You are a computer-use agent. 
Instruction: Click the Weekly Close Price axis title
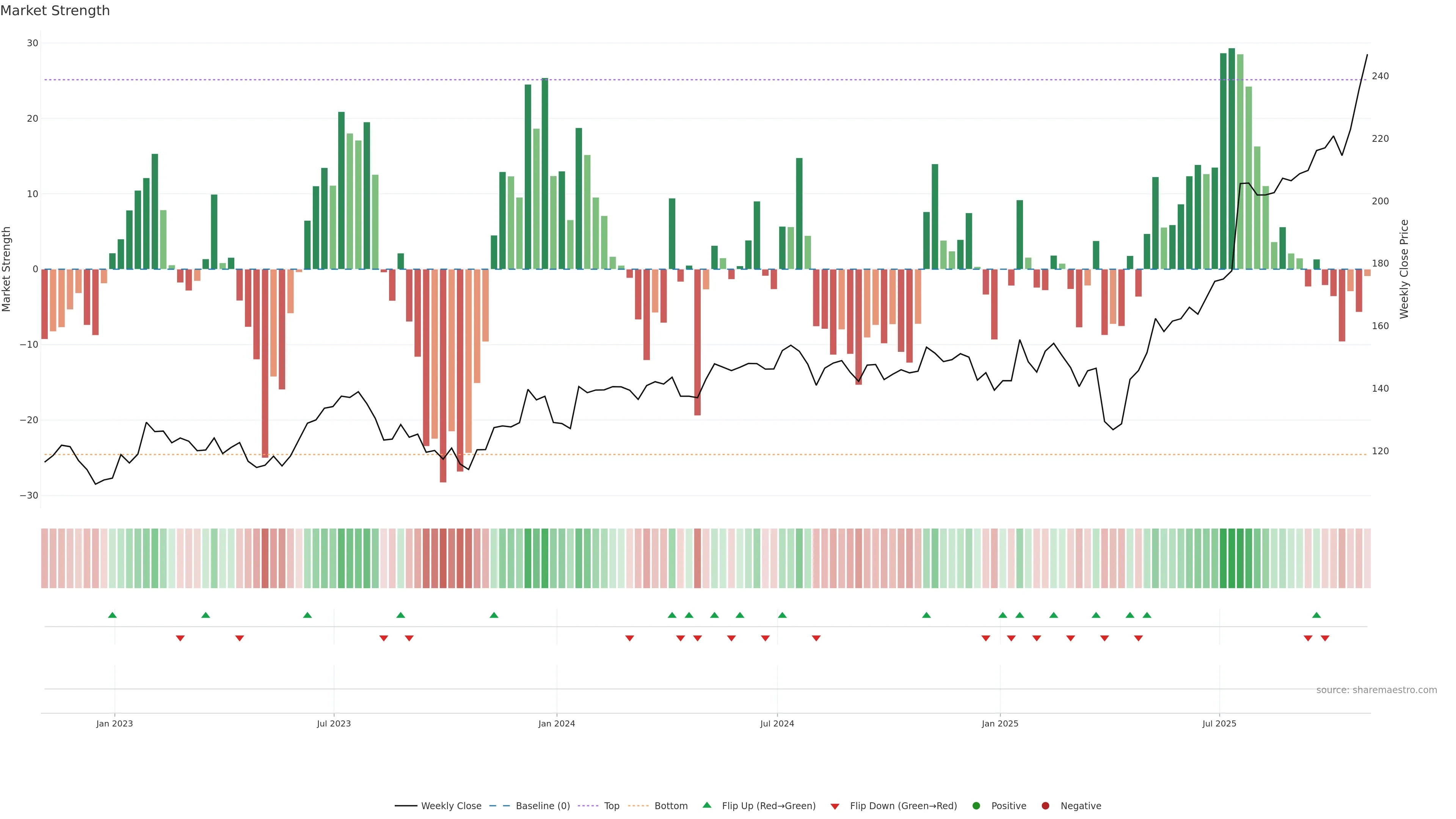click(1404, 269)
